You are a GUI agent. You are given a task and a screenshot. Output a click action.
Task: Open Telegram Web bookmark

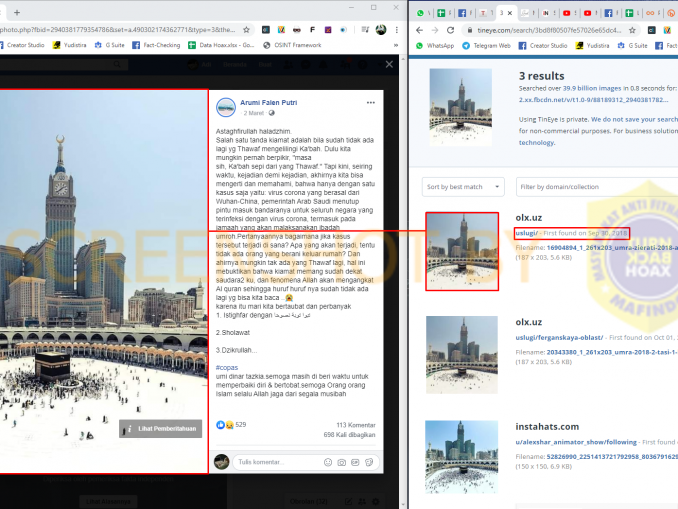click(x=486, y=45)
